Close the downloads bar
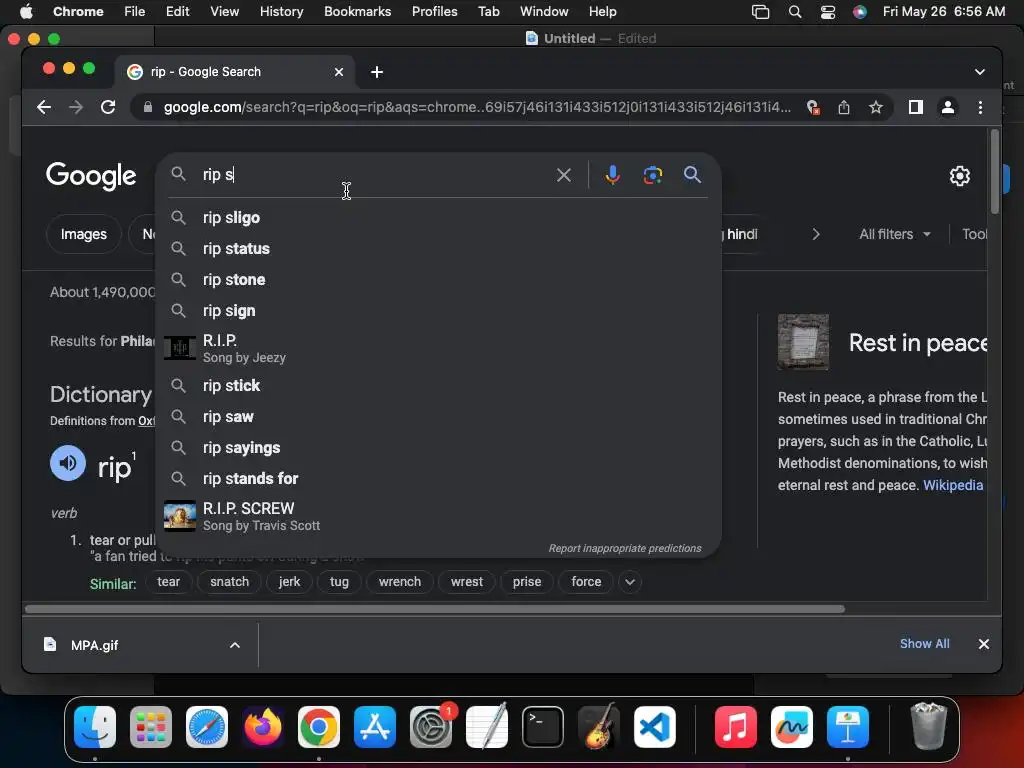 (984, 644)
